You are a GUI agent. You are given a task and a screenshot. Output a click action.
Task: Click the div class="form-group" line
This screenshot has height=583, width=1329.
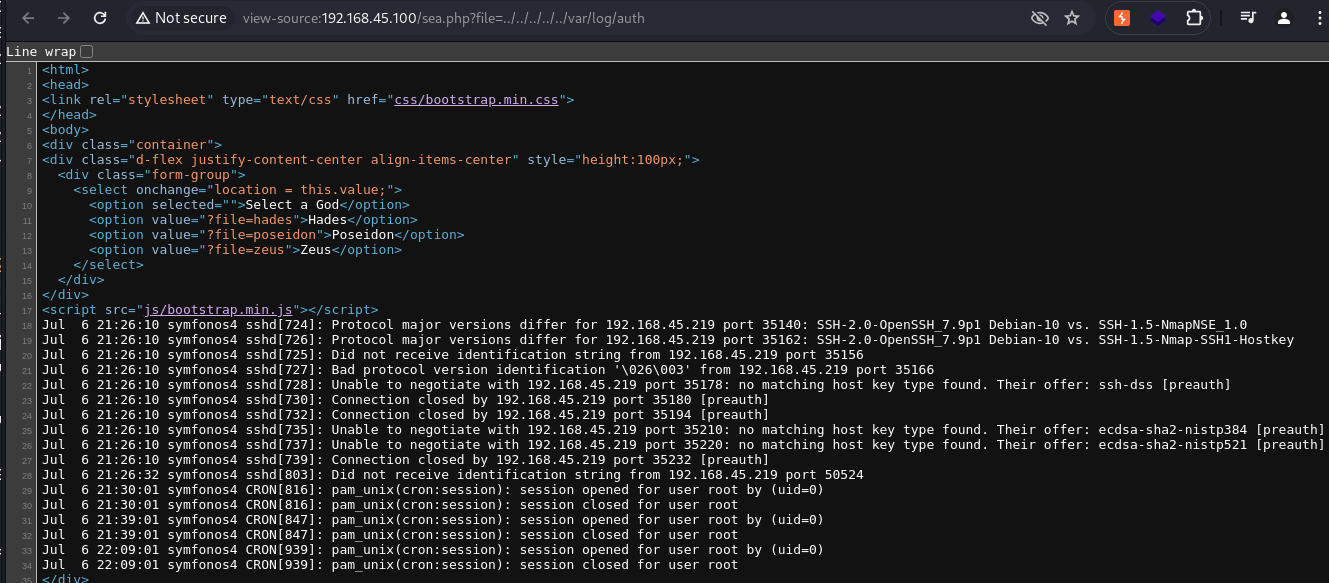(151, 175)
